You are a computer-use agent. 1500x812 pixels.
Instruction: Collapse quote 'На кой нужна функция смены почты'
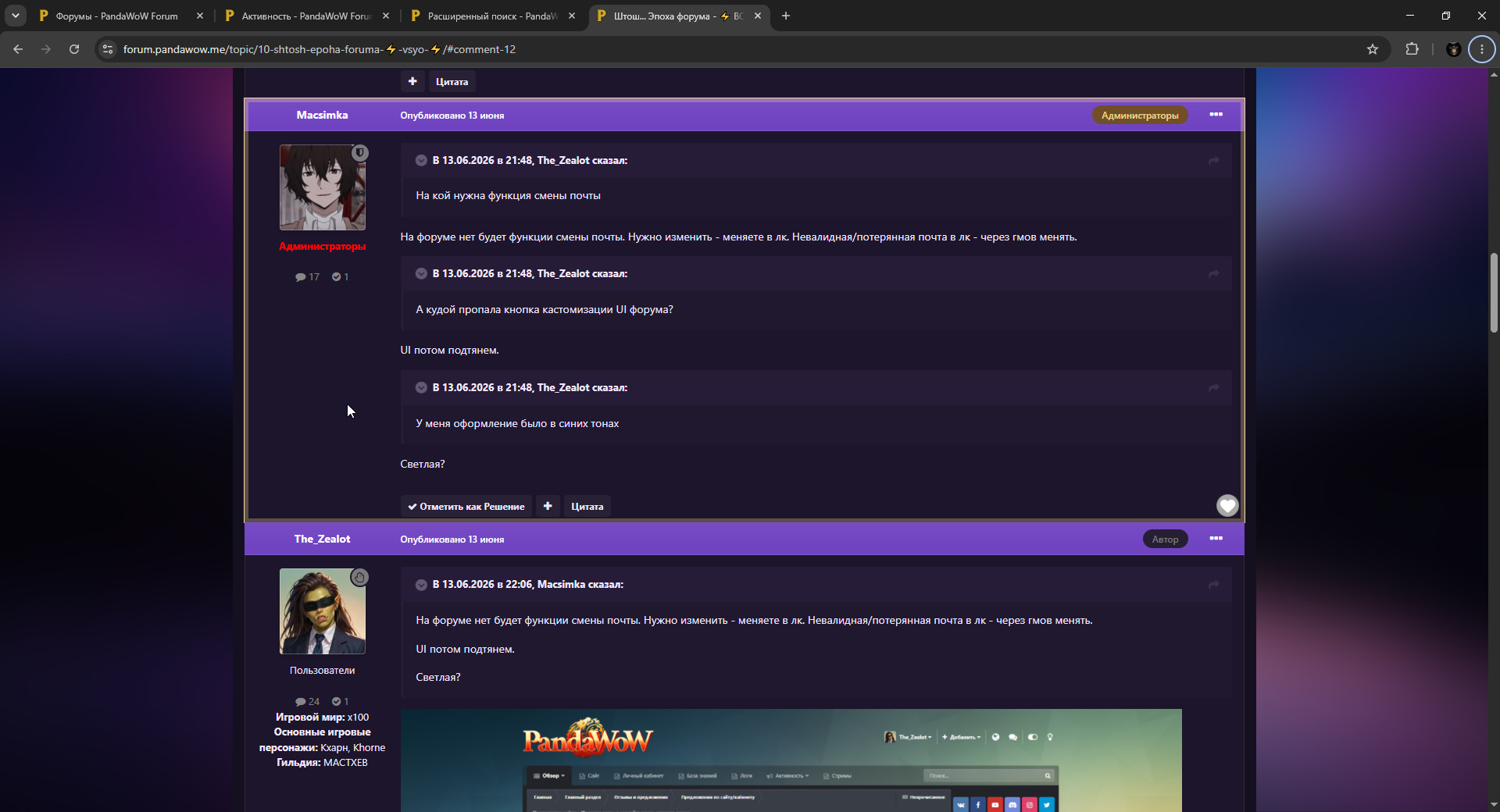coord(421,160)
